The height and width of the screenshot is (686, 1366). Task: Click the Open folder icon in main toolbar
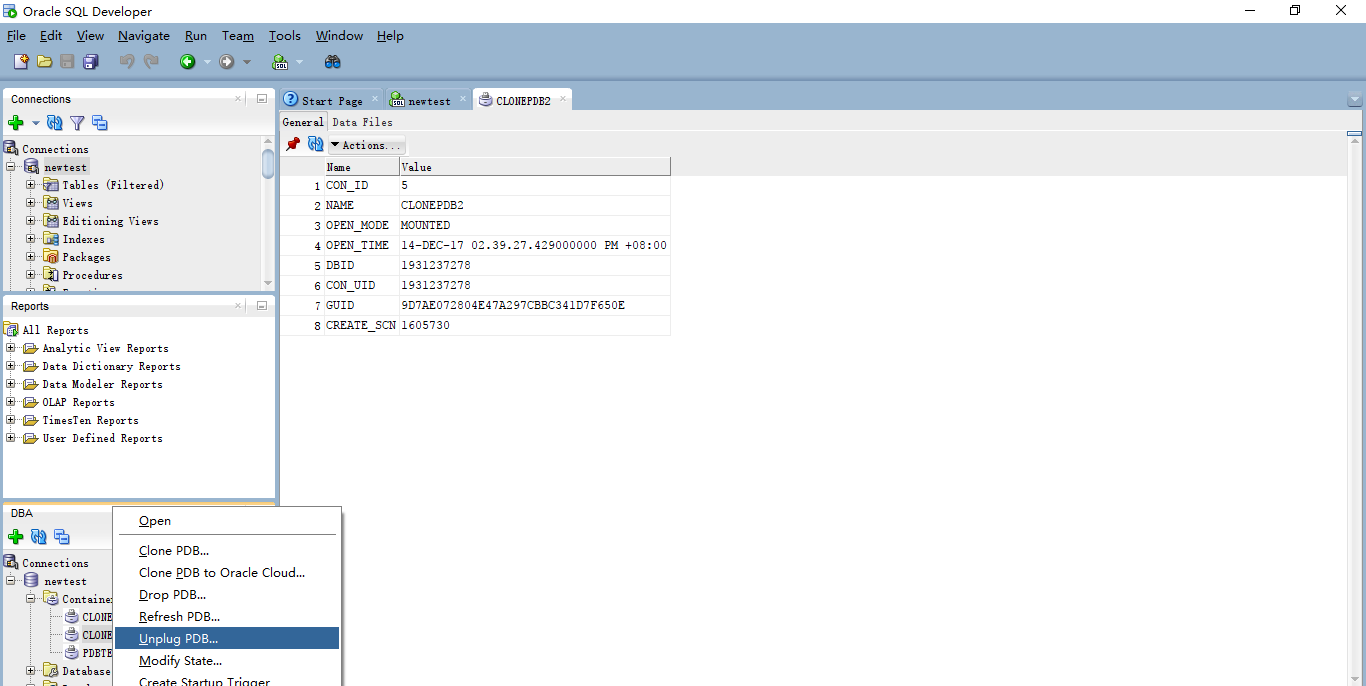tap(44, 62)
